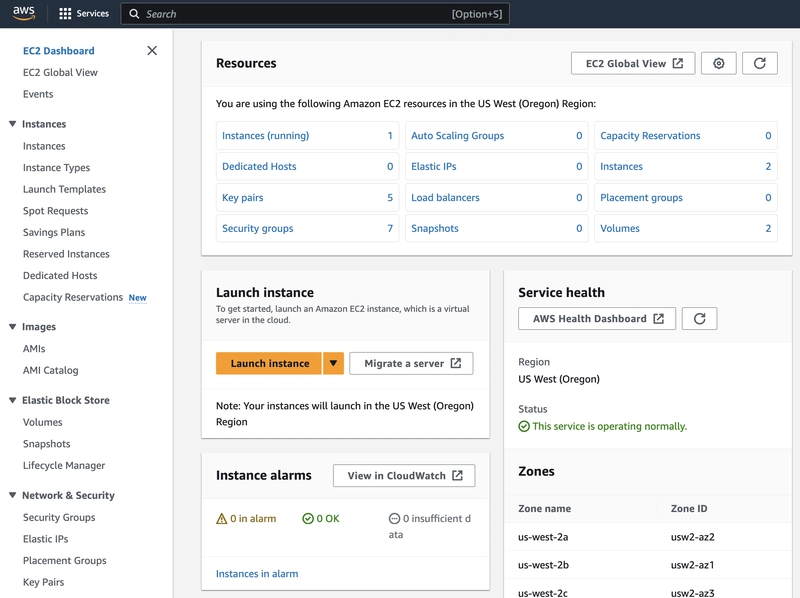Click the New badge beside Capacity Reservations
Viewport: 800px width, 598px height.
click(137, 297)
